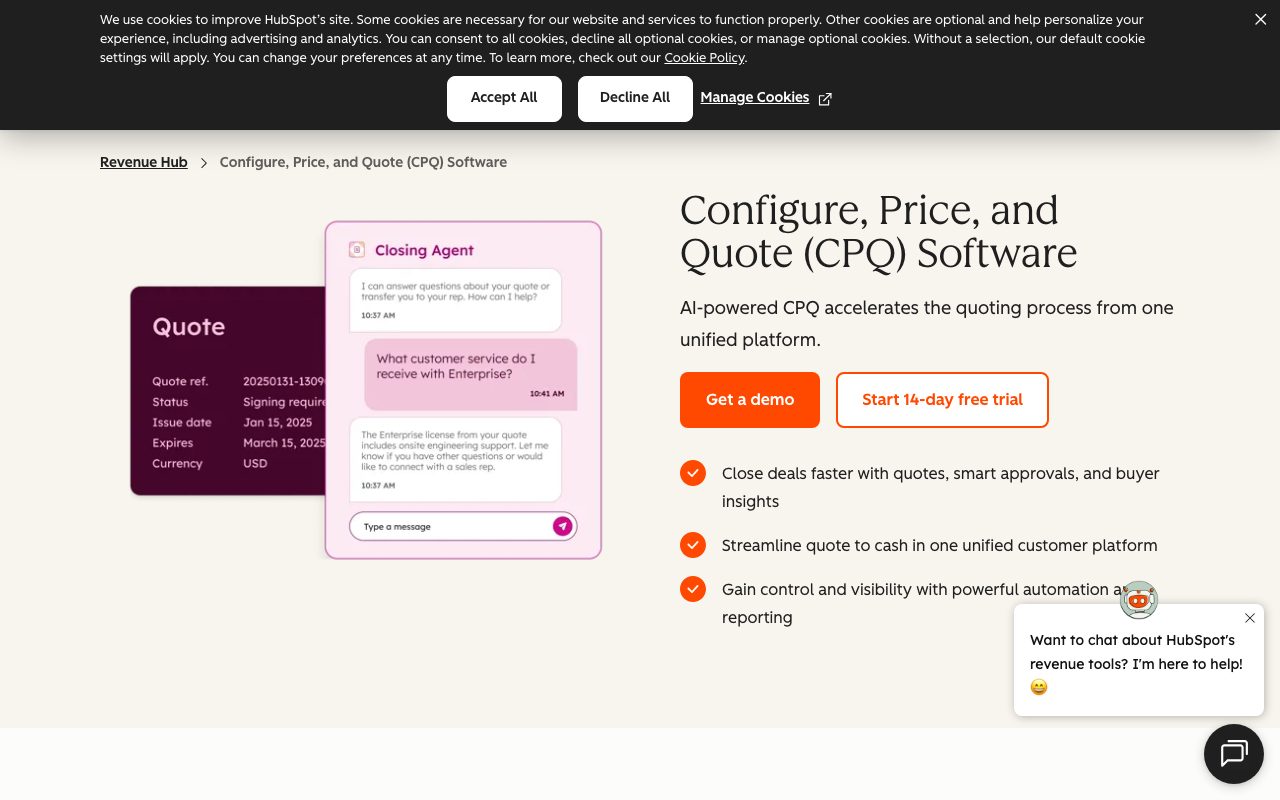
Task: Click the 'I can answer questions about your quote' bubble
Action: tap(455, 300)
